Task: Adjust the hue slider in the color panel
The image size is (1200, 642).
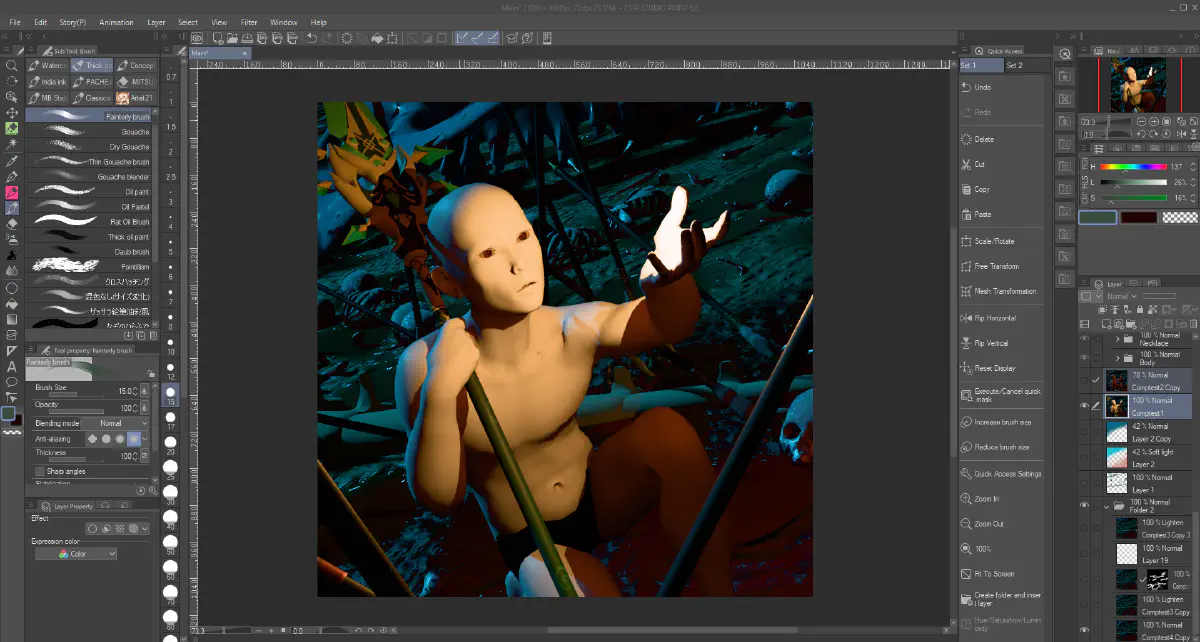Action: [1133, 167]
